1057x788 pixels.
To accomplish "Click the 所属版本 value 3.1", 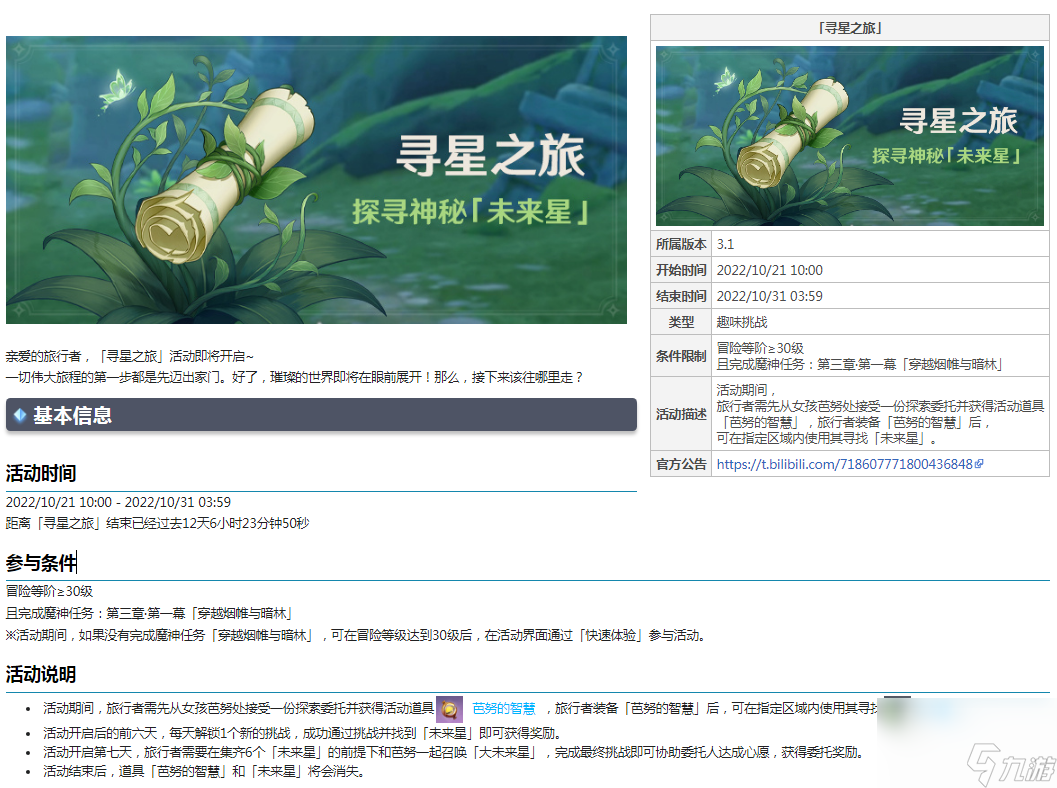I will (725, 244).
